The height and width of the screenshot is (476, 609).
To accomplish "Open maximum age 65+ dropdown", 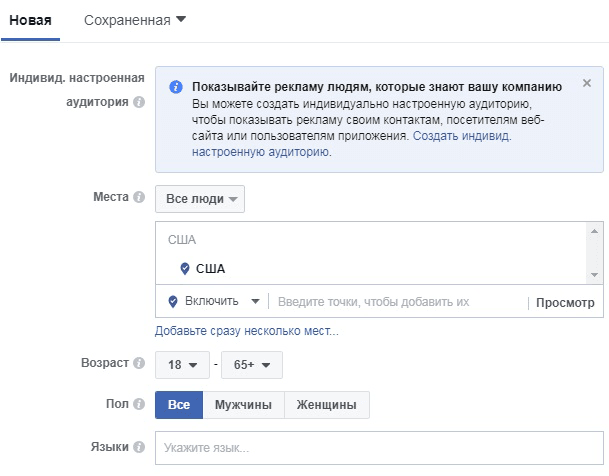I will (252, 365).
